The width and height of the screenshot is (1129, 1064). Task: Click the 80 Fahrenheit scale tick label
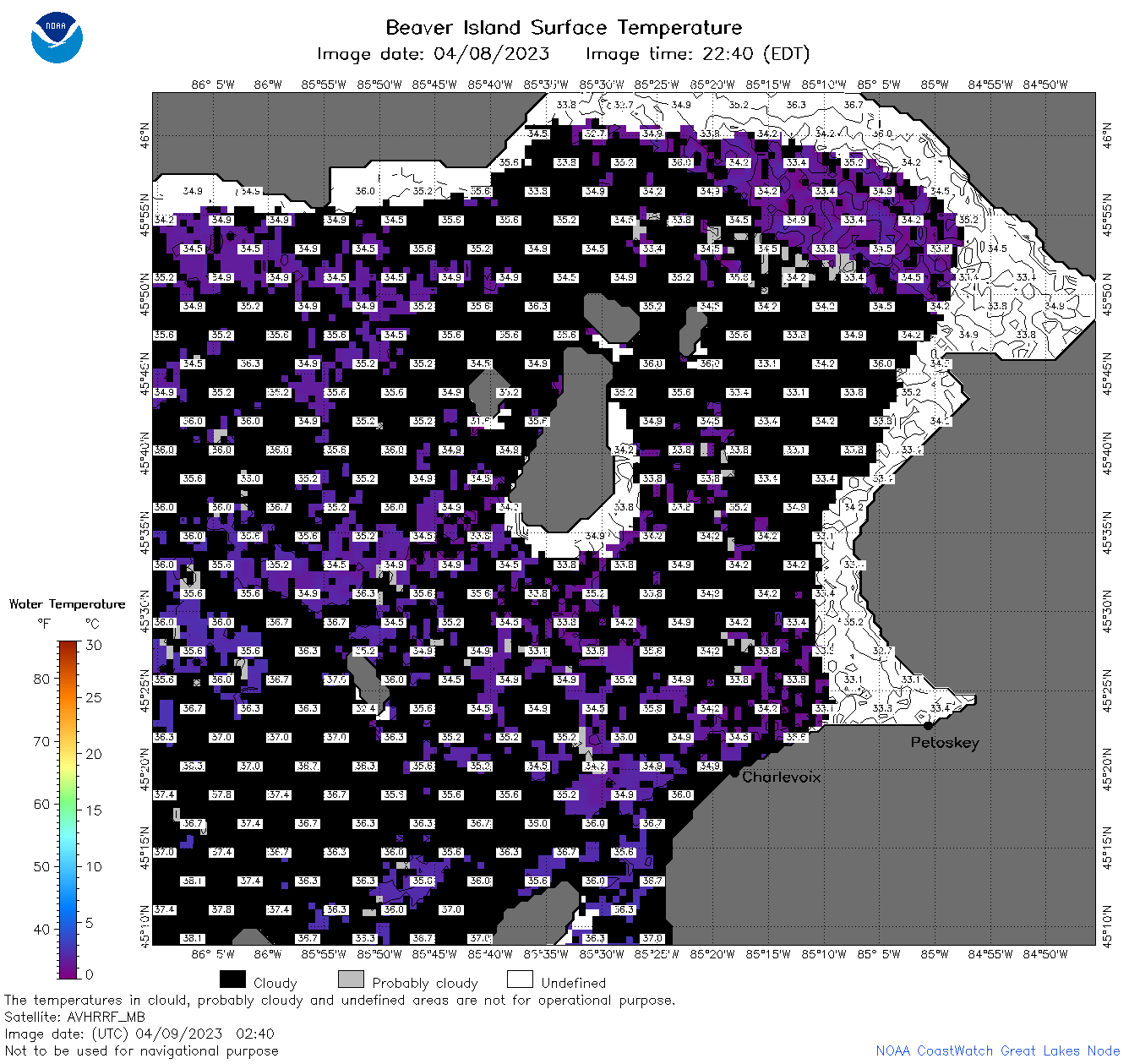41,679
